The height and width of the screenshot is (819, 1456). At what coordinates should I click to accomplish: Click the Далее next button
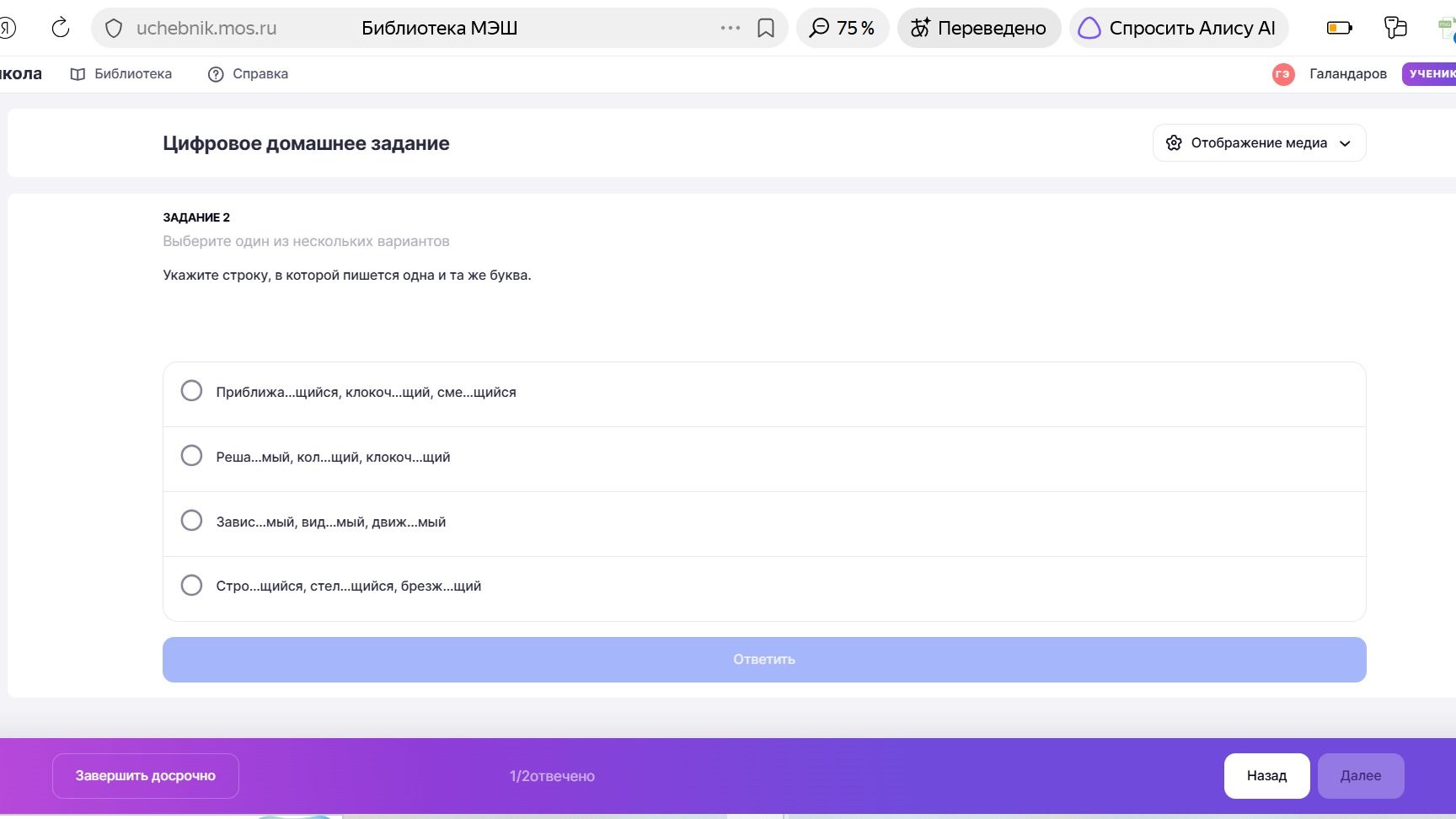pyautogui.click(x=1361, y=776)
